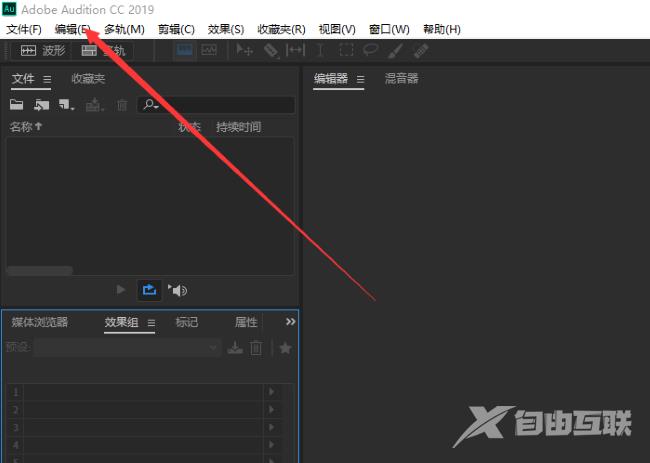Toggle the auto-play speaker button
Viewport: 650px width, 463px height.
178,290
